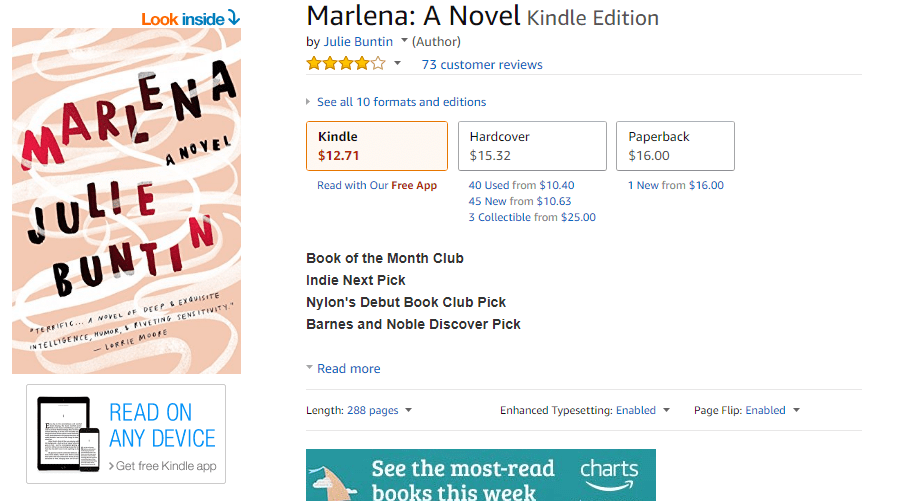Open the 40 Used from $10.40 link

click(522, 186)
